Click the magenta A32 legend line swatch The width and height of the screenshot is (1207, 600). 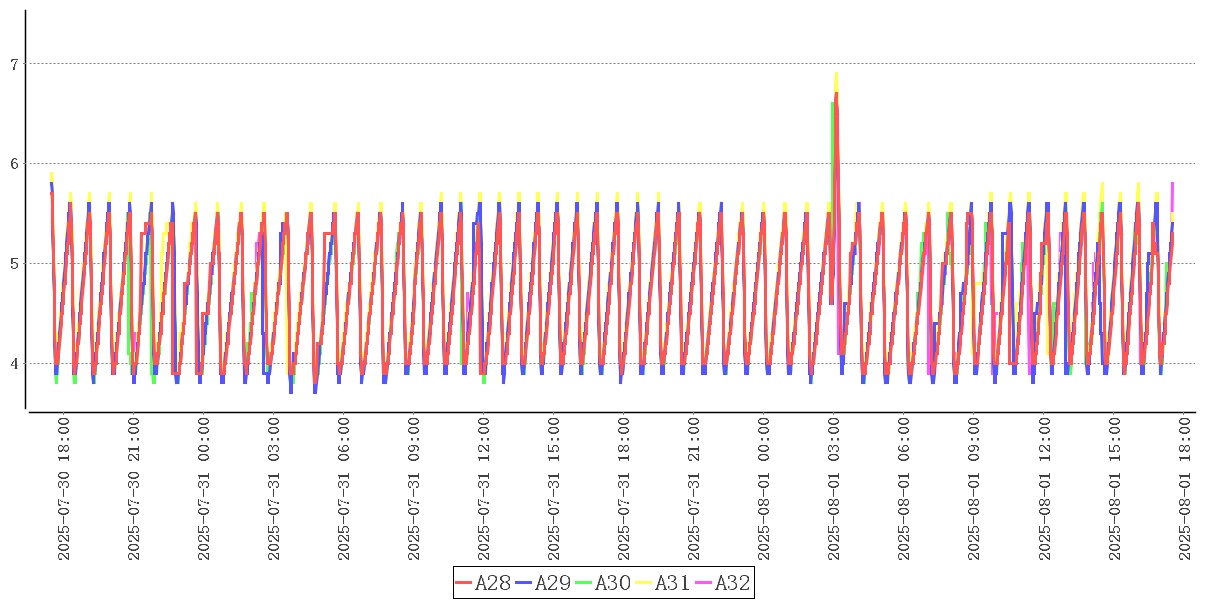pos(703,583)
